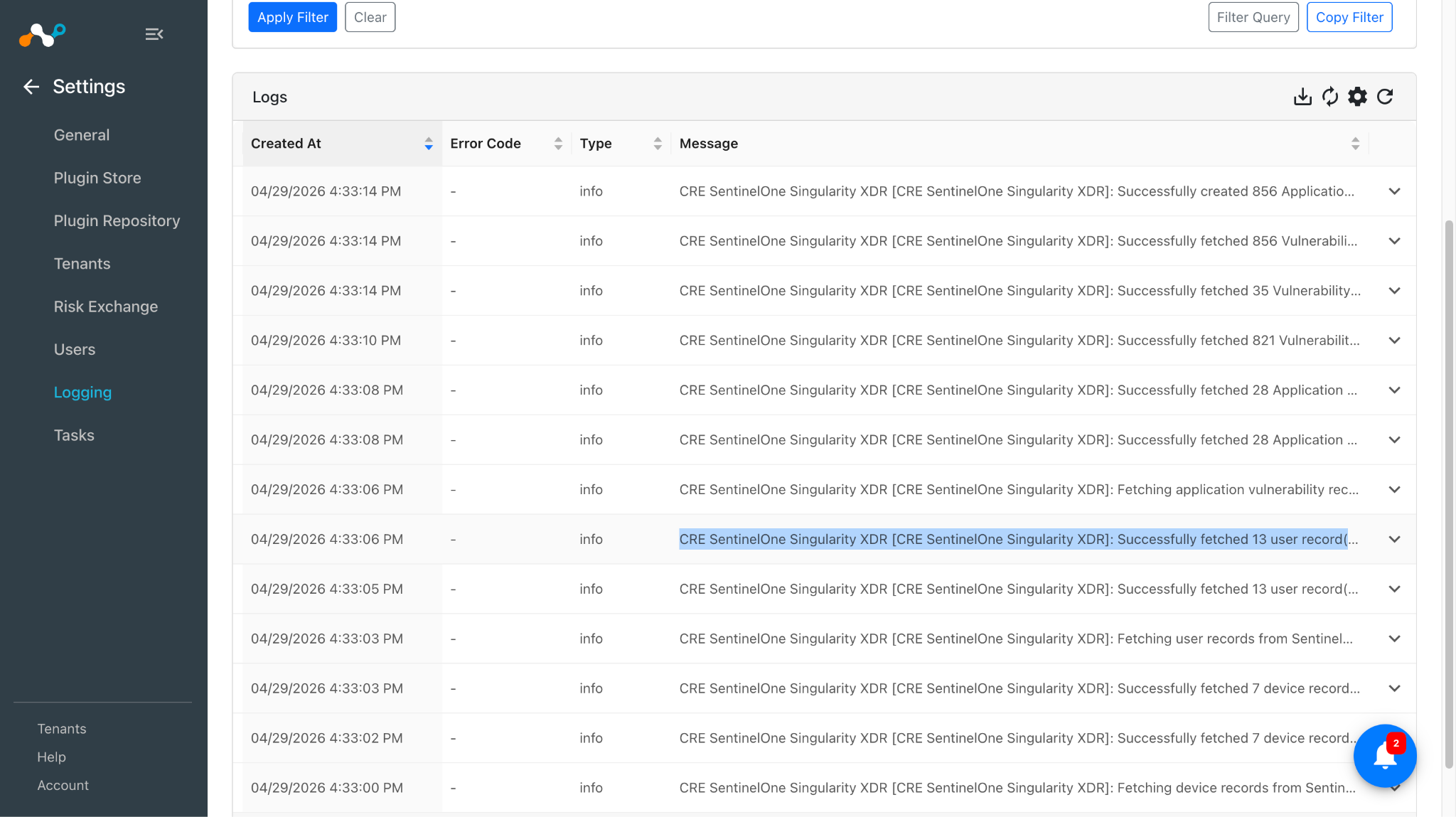Screen dimensions: 1456x817
Task: Expand the 4:33:03 PM '7 device record' row
Action: pyautogui.click(x=1395, y=689)
